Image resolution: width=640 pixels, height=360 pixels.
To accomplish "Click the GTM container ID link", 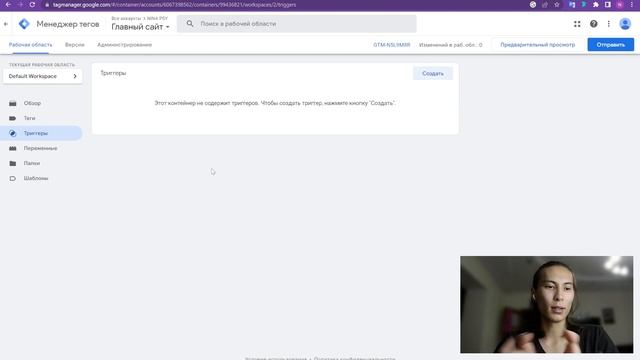I will pyautogui.click(x=391, y=45).
